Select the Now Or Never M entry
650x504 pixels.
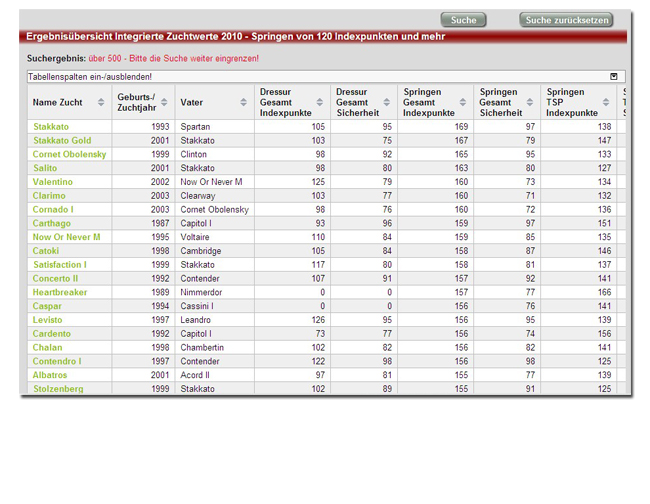pyautogui.click(x=66, y=237)
